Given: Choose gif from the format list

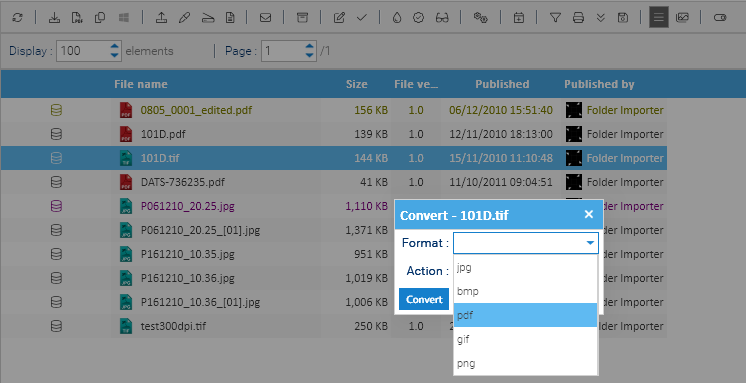Looking at the screenshot, I should coord(525,339).
